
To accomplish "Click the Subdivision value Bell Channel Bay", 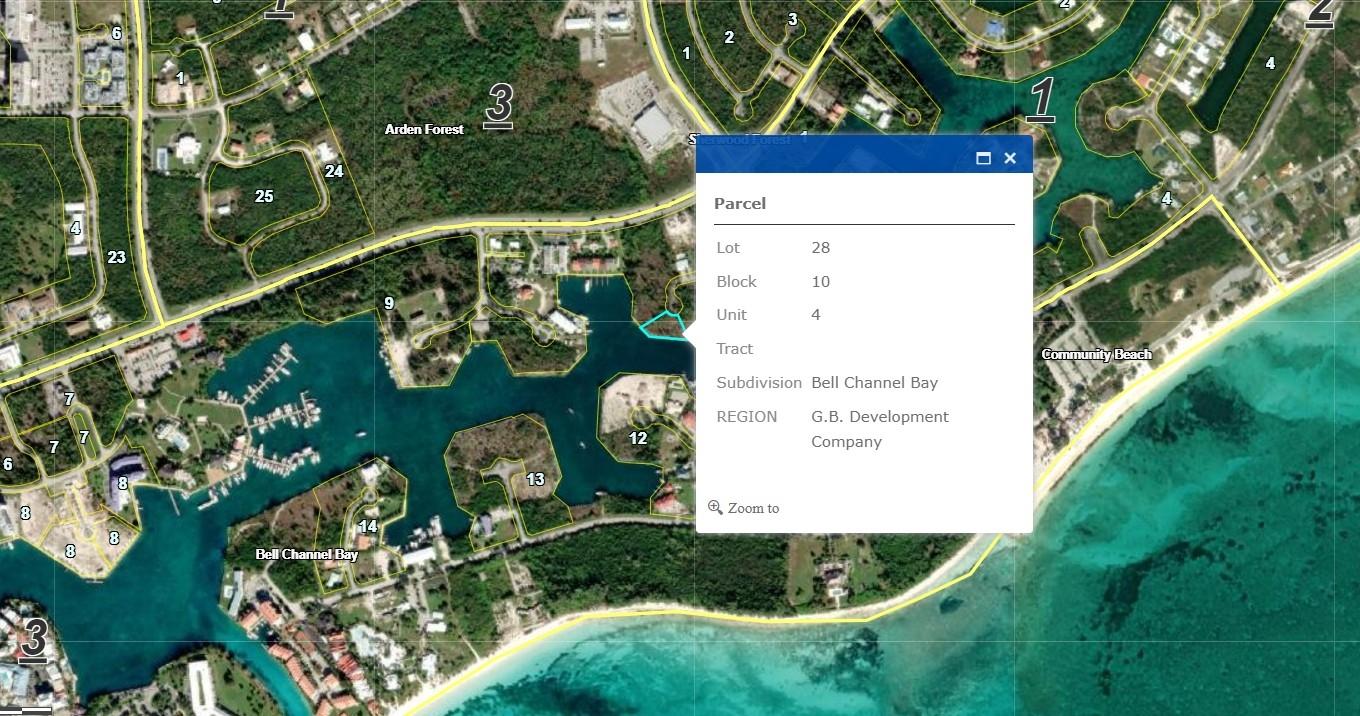I will (874, 382).
